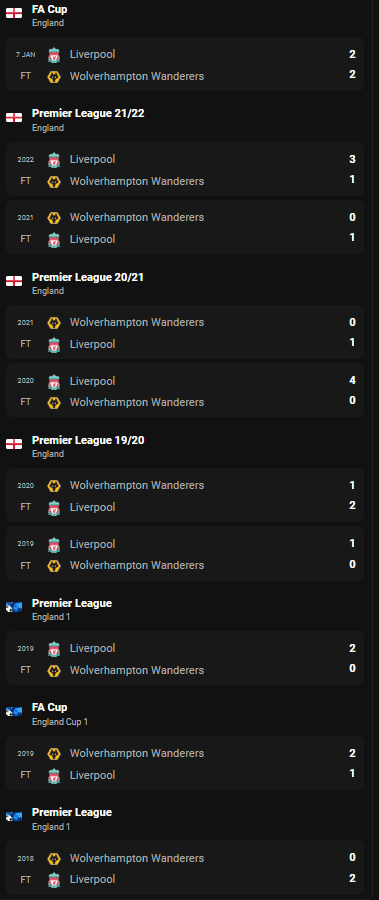Open the Premier League 20/21 competition link
The image size is (379, 900).
pyautogui.click(x=88, y=277)
